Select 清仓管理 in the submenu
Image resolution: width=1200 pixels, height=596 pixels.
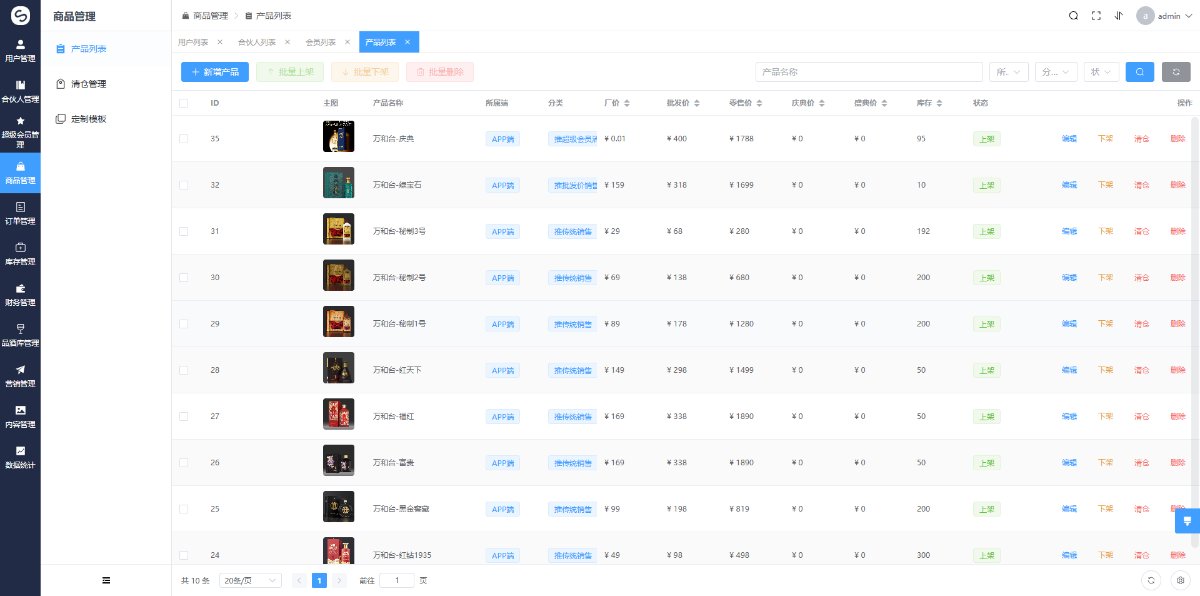[106, 84]
